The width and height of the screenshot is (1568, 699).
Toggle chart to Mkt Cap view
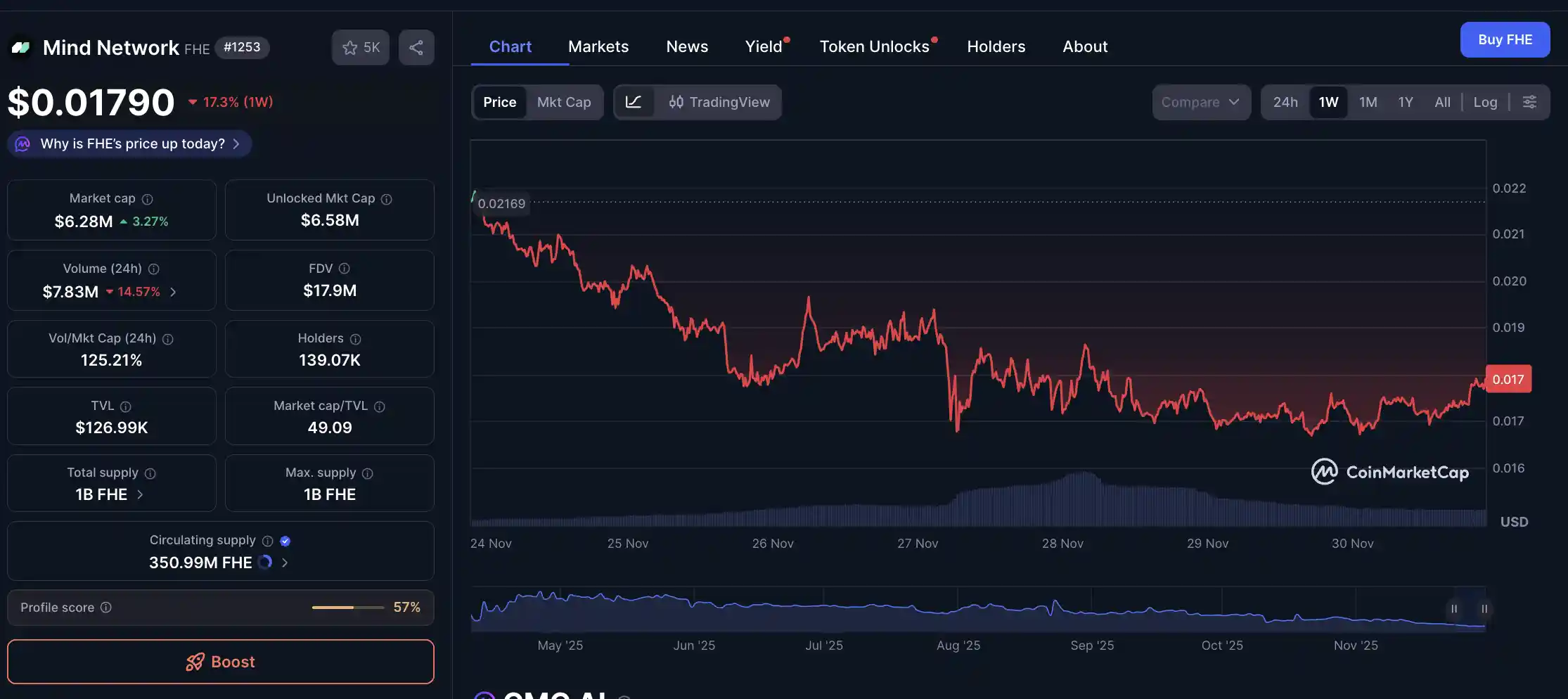tap(563, 102)
